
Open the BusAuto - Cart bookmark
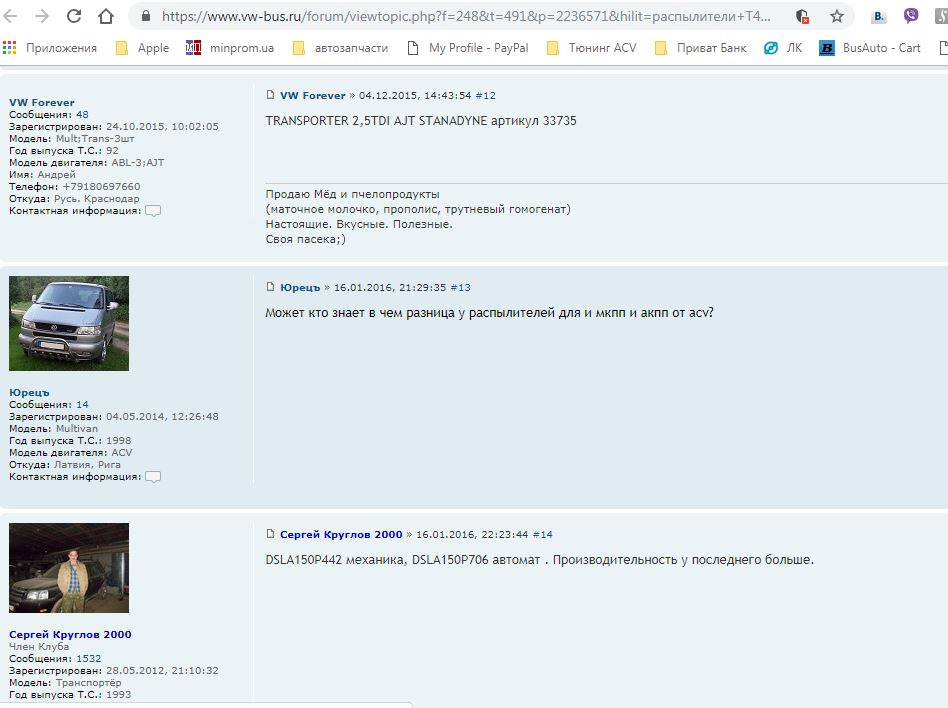[x=870, y=48]
